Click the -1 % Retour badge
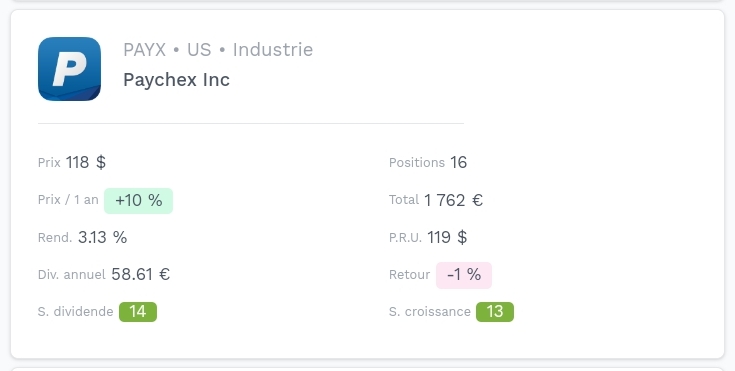 [x=464, y=275]
